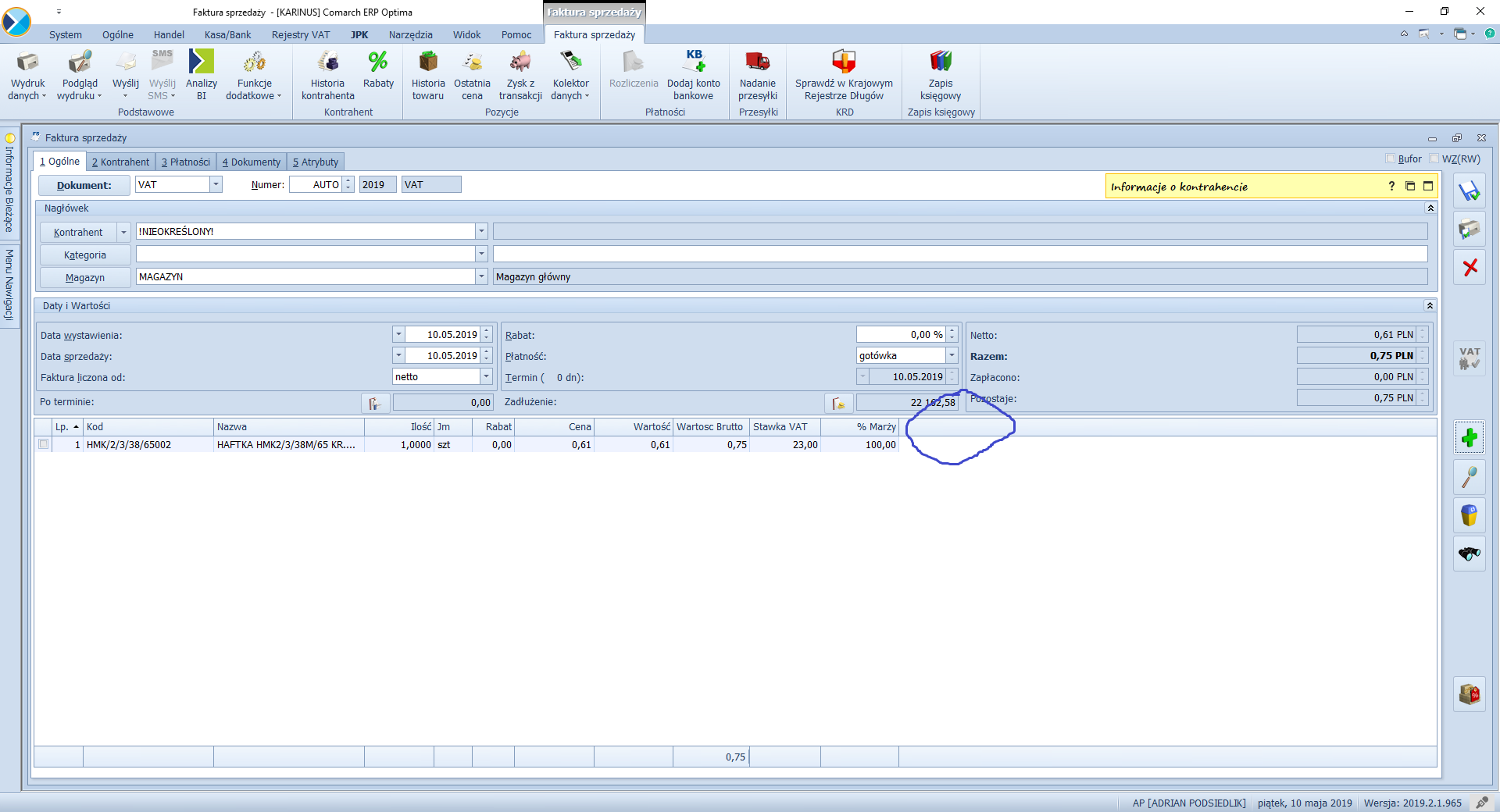
Task: Open the Magazyn dropdown
Action: (481, 276)
